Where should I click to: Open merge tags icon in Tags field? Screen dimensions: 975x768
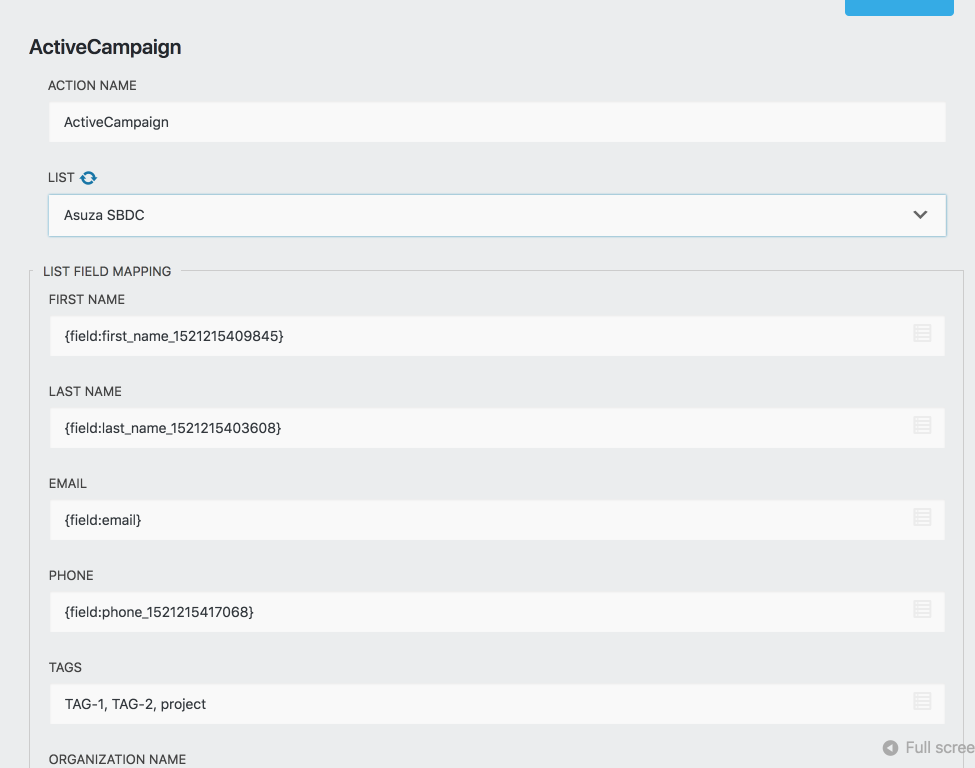[922, 701]
